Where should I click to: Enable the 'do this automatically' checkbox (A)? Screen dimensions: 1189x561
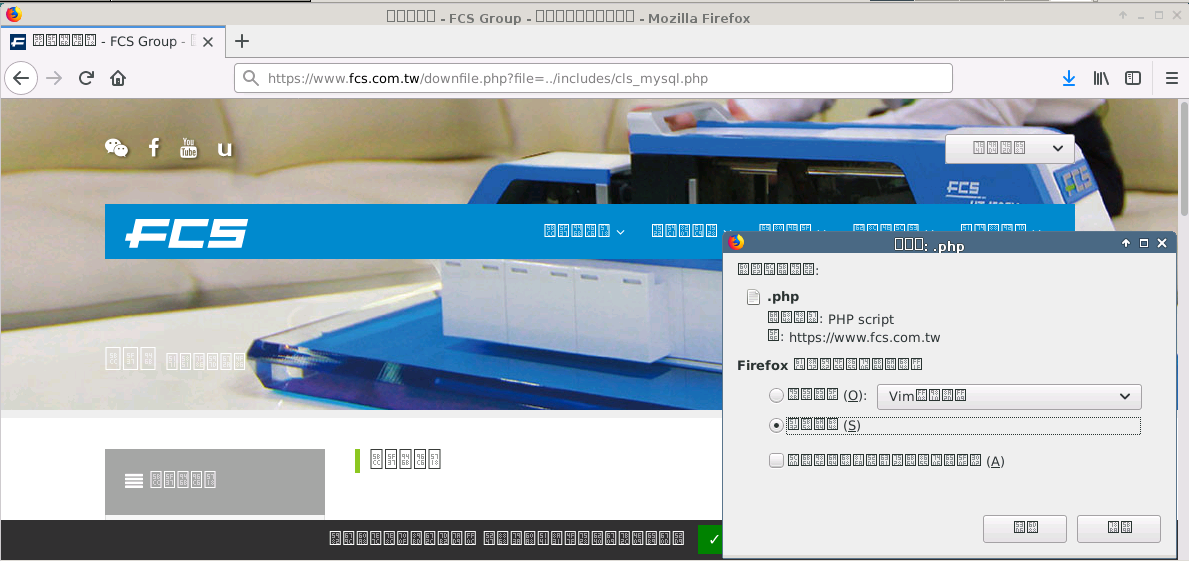776,460
